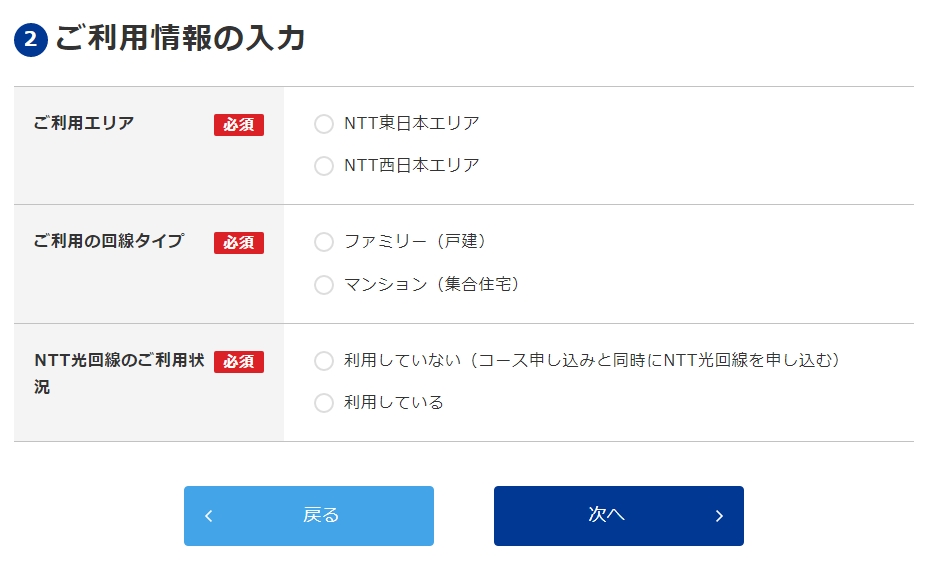The image size is (942, 562).
Task: Click the ご利用情報の入力 heading
Action: click(180, 39)
